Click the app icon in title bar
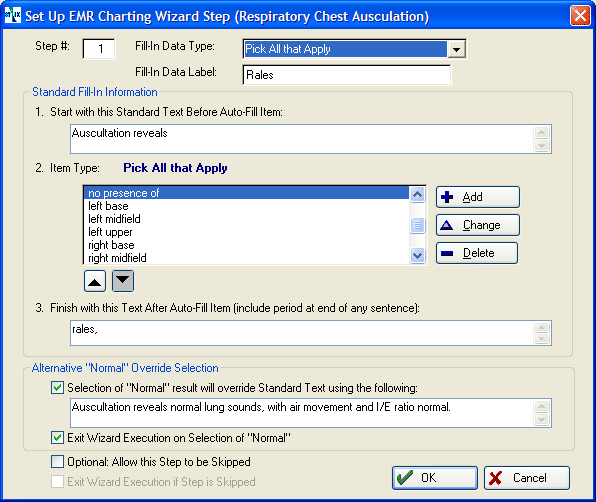 13,16
